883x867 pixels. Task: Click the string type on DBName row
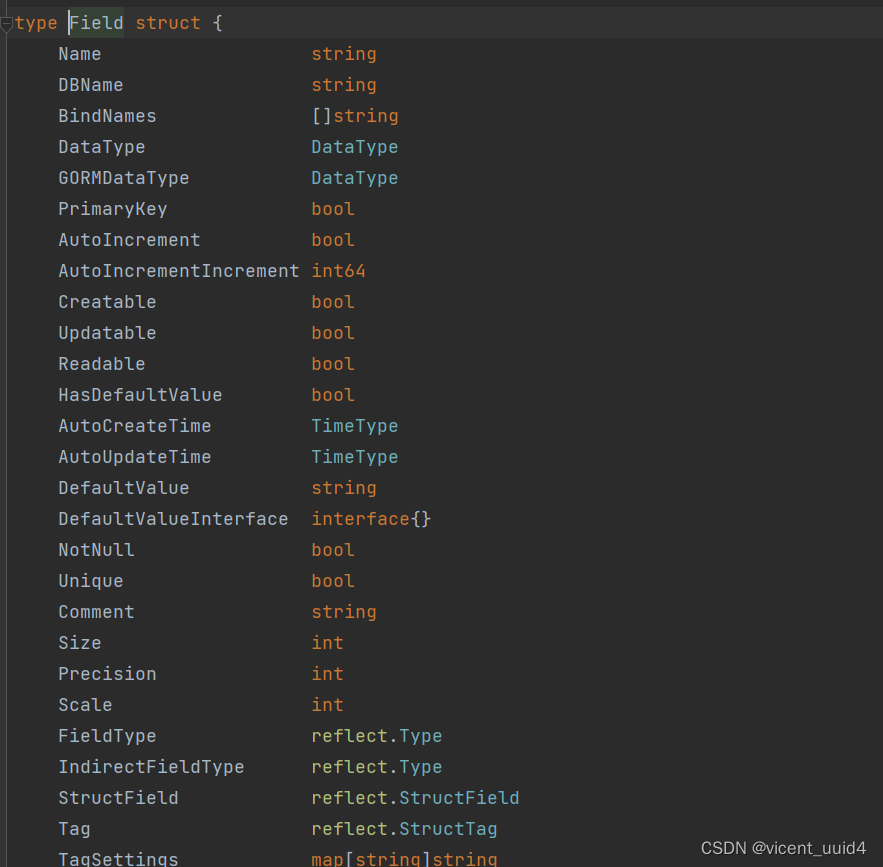click(x=344, y=85)
